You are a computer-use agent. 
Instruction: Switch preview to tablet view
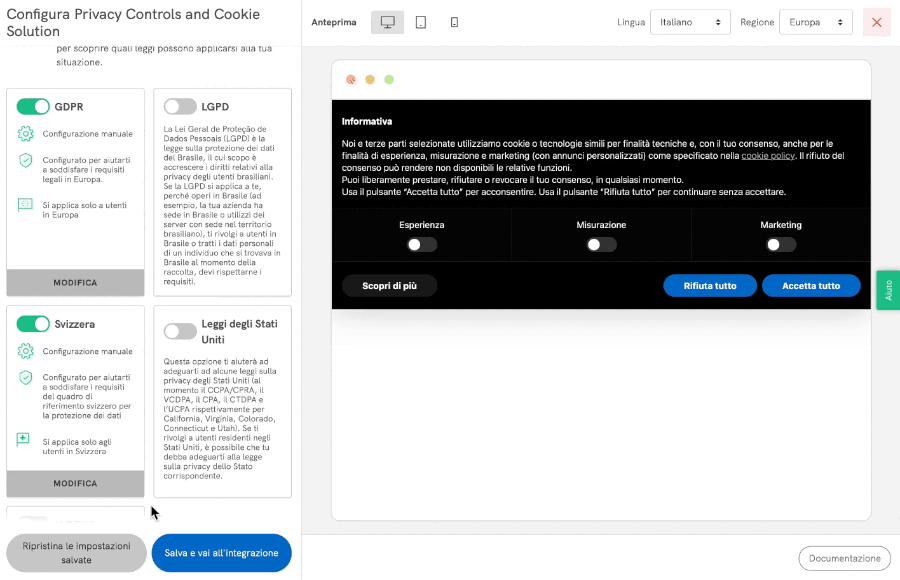coord(421,22)
